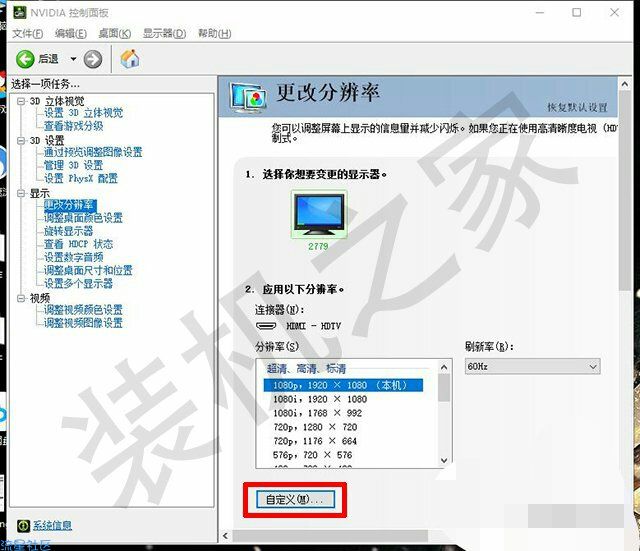The width and height of the screenshot is (640, 551).
Task: Click the 自定义(M)... button
Action: coord(295,499)
